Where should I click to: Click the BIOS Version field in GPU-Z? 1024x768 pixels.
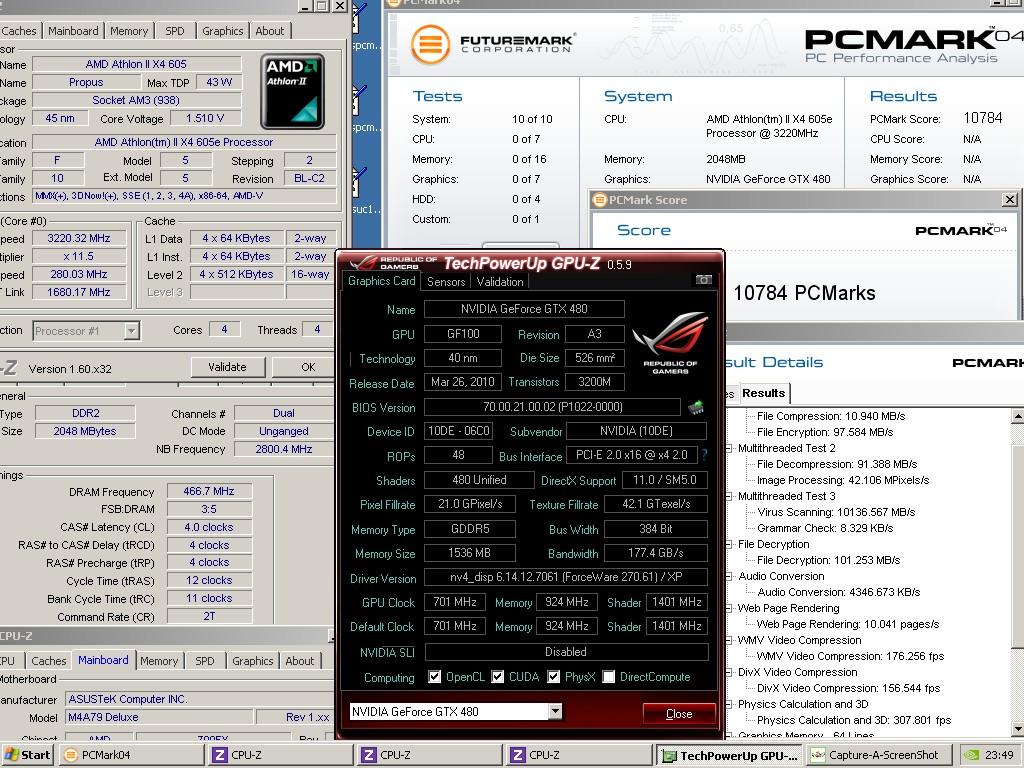[552, 407]
